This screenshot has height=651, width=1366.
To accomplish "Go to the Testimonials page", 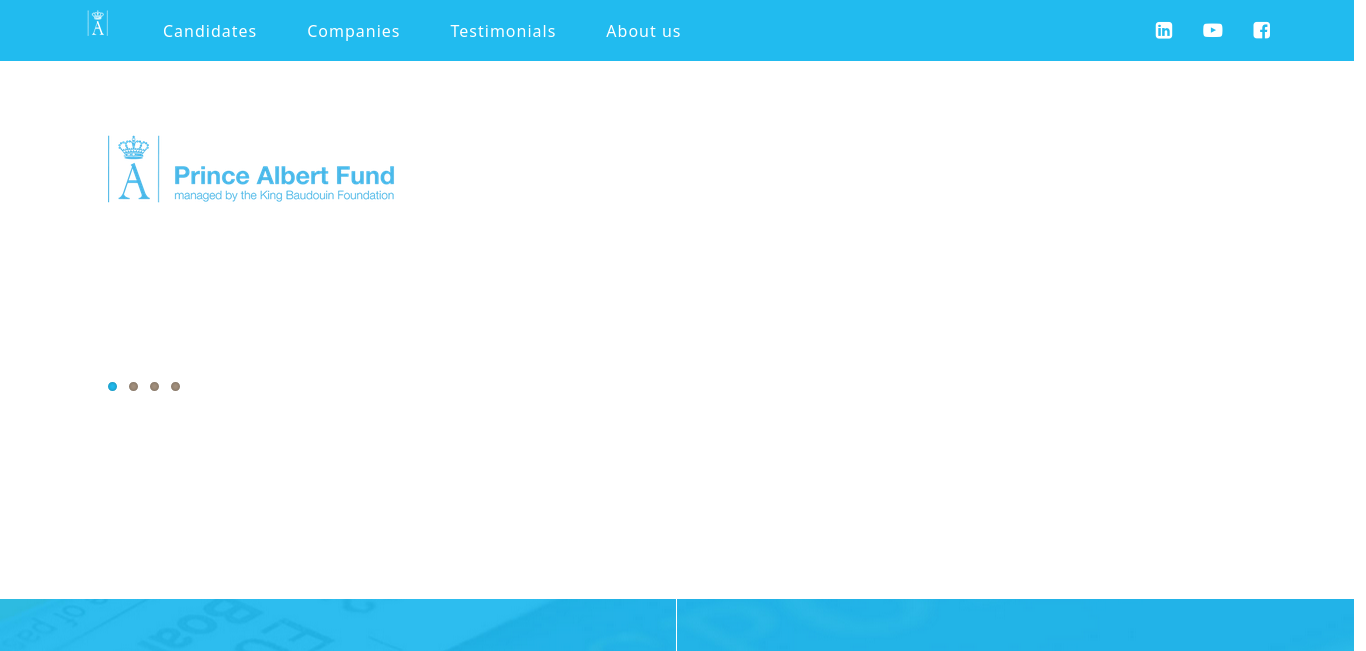I will tap(503, 31).
